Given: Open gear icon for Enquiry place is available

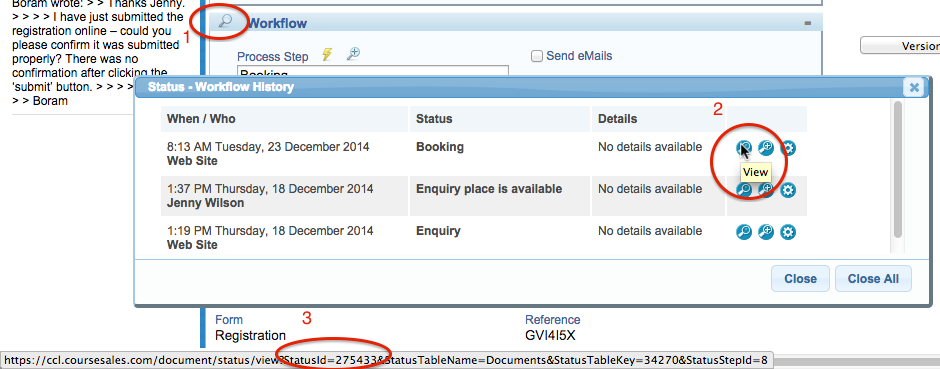Looking at the screenshot, I should pos(788,190).
